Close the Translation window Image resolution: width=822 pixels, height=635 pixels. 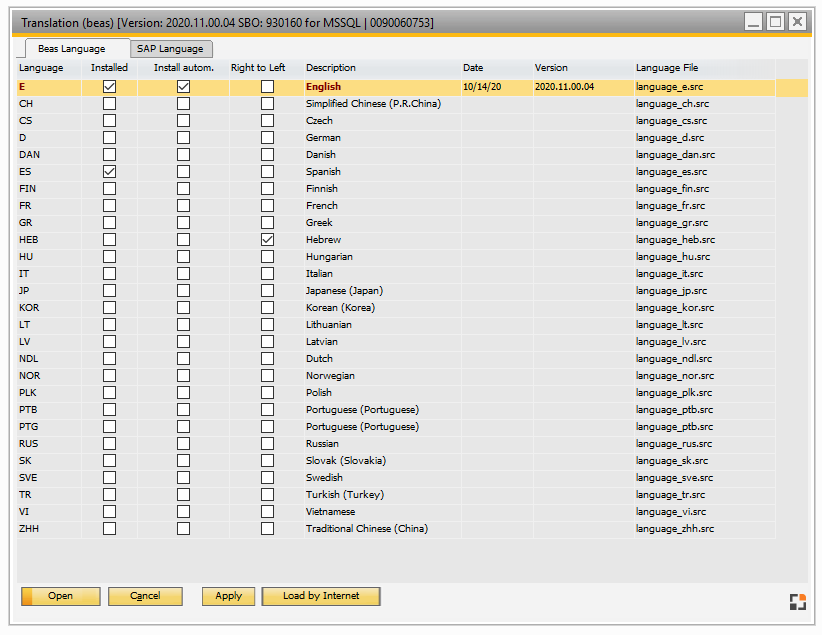click(x=797, y=22)
